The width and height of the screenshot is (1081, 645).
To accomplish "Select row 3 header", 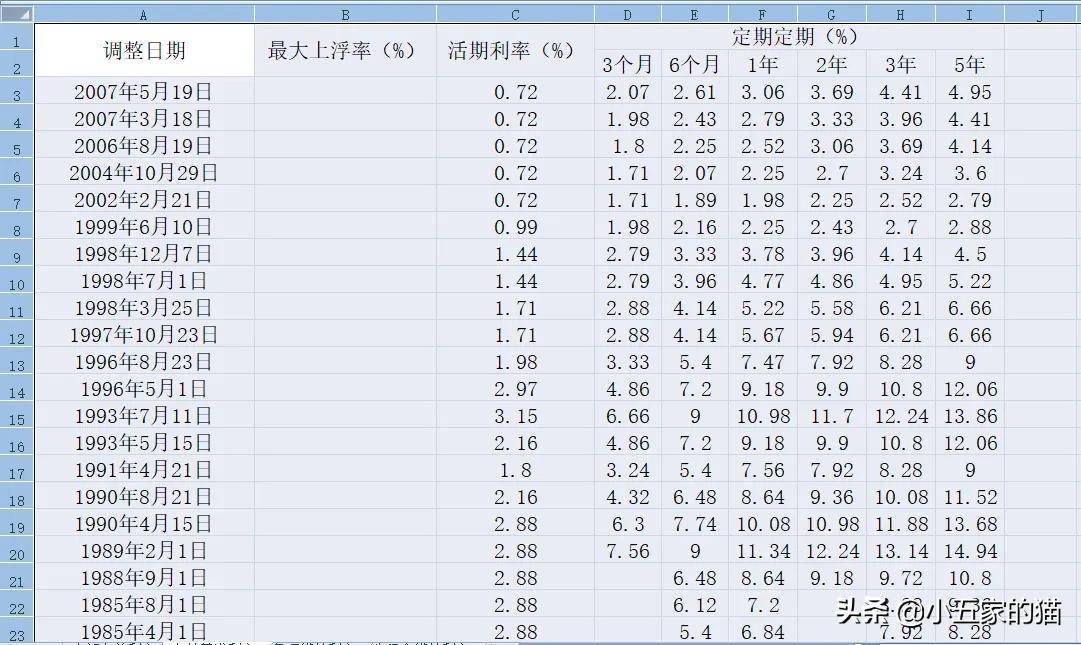I will tap(17, 91).
